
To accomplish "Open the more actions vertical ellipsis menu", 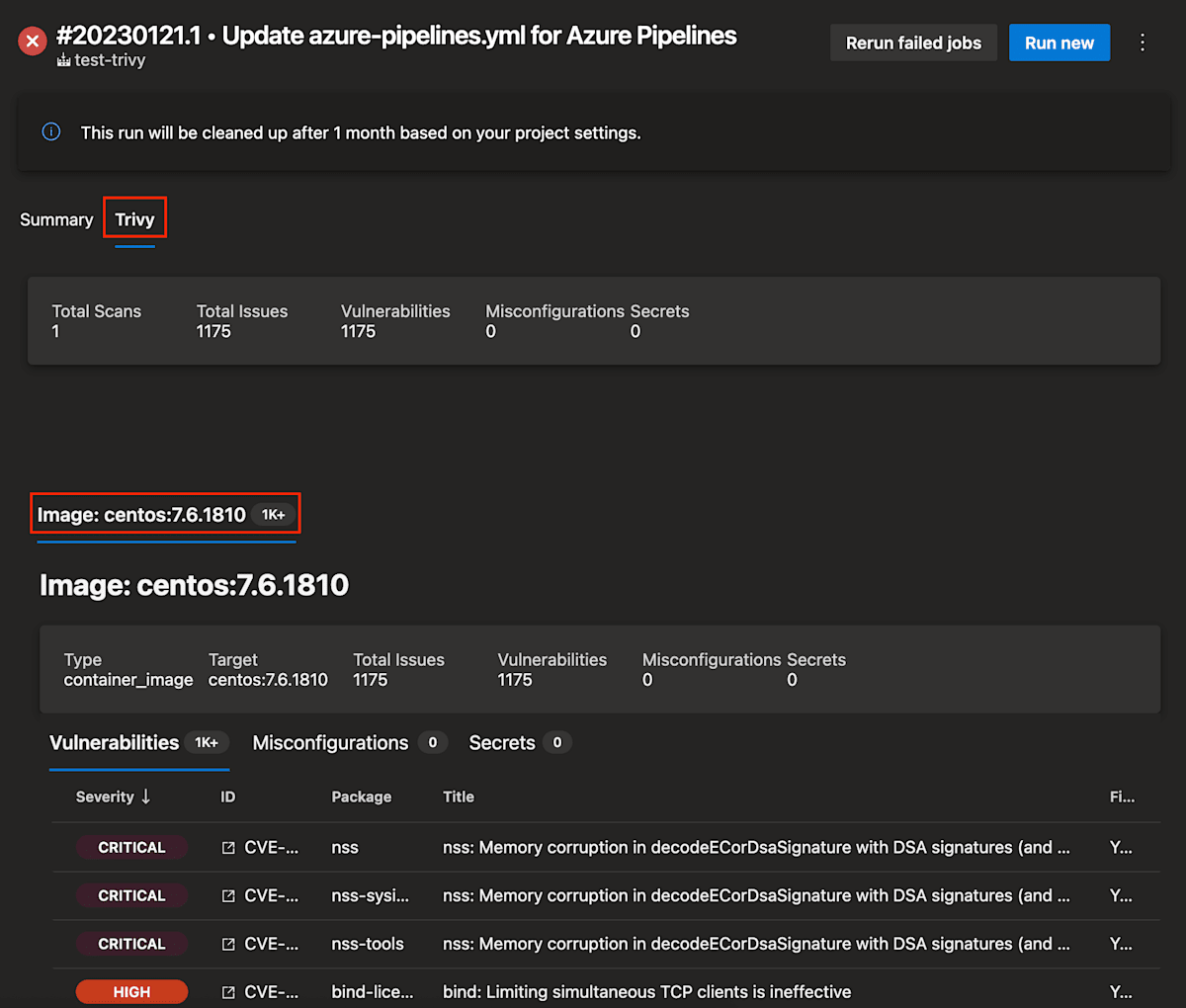I will click(1143, 42).
